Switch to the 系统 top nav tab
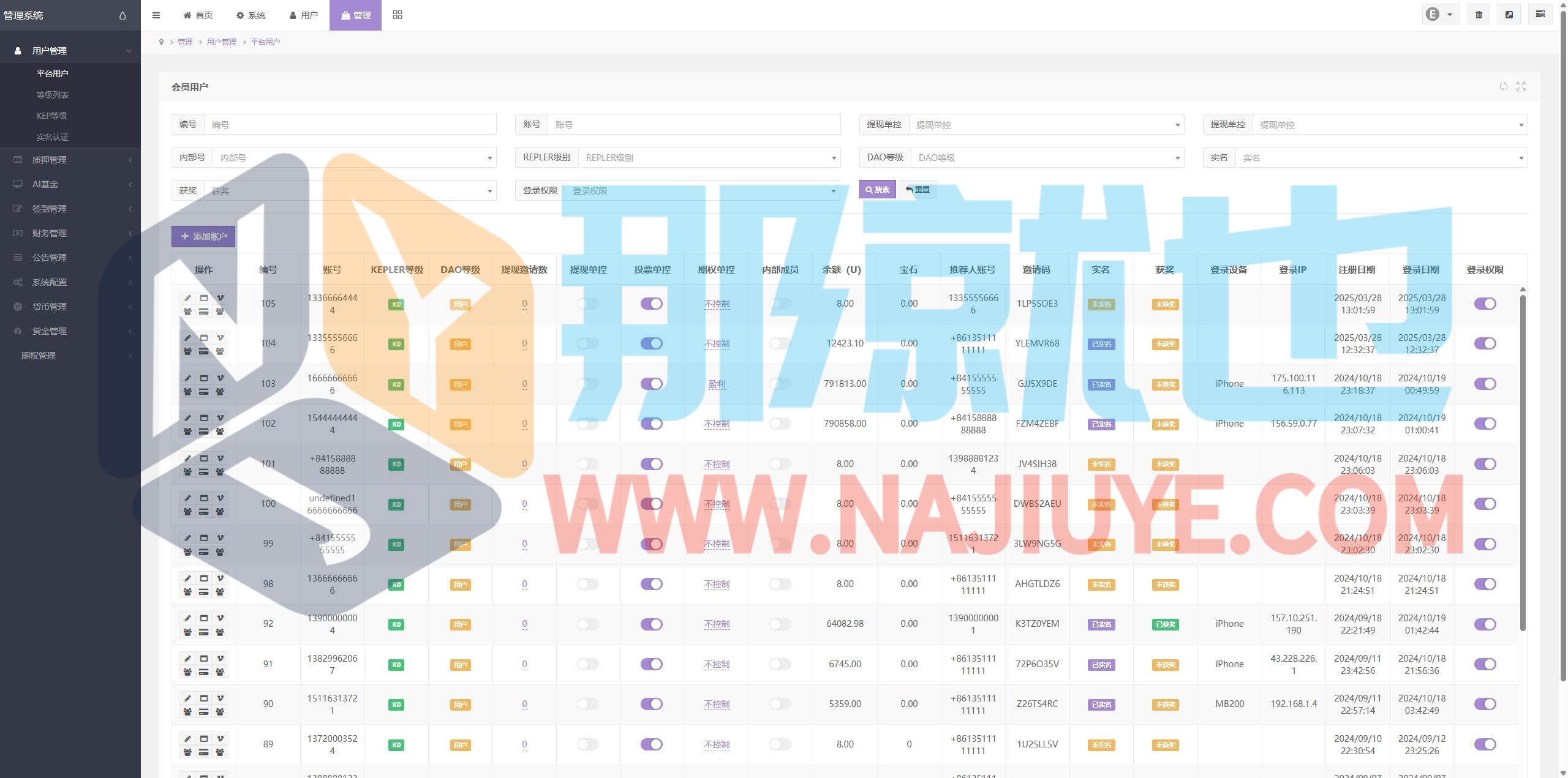 point(251,15)
